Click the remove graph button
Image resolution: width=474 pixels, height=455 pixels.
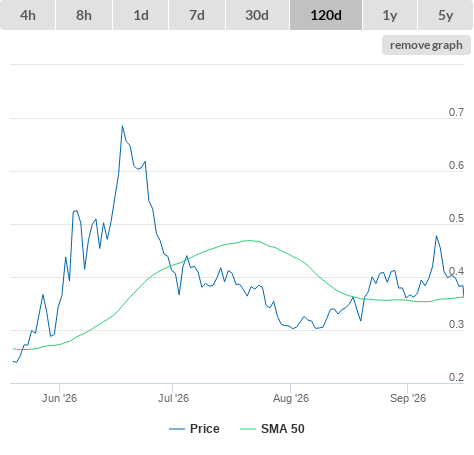click(x=426, y=45)
